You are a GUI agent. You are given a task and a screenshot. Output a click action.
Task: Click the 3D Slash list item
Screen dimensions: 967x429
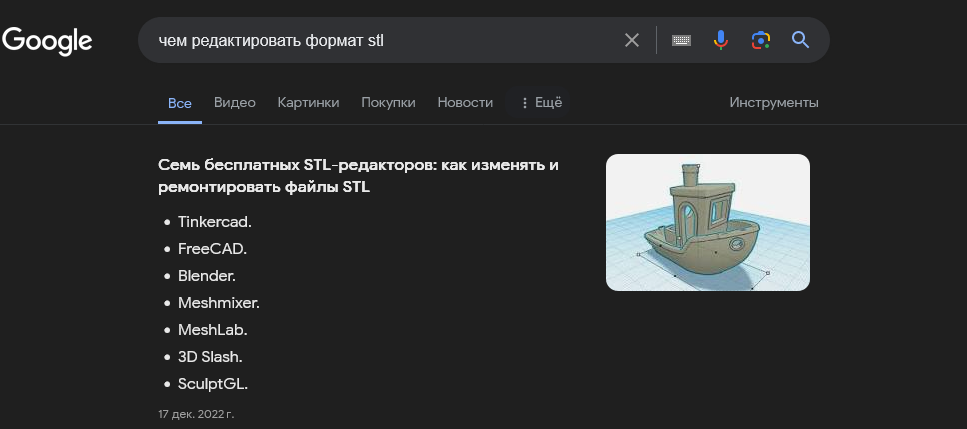tap(210, 358)
